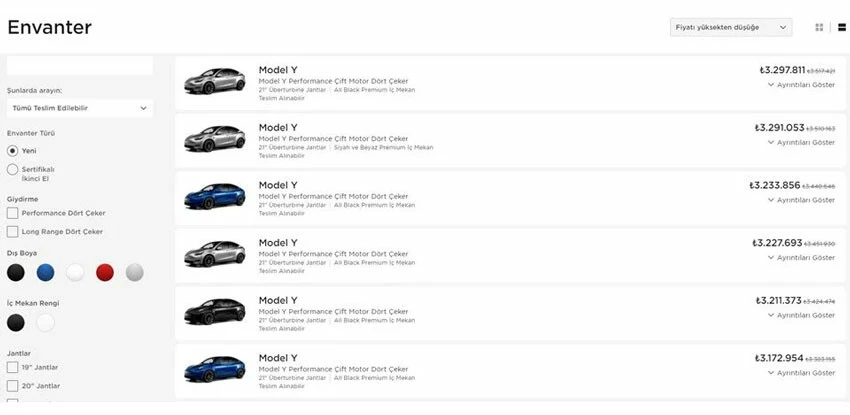Tick the 19" Jantlar checkbox
Screen dimensions: 850x415
[12, 367]
